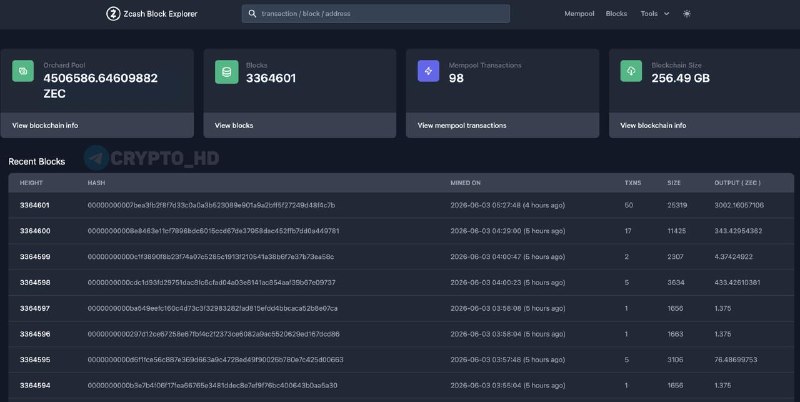Viewport: 800px width, 402px height.
Task: Open block height 3364594
Action: click(x=35, y=385)
